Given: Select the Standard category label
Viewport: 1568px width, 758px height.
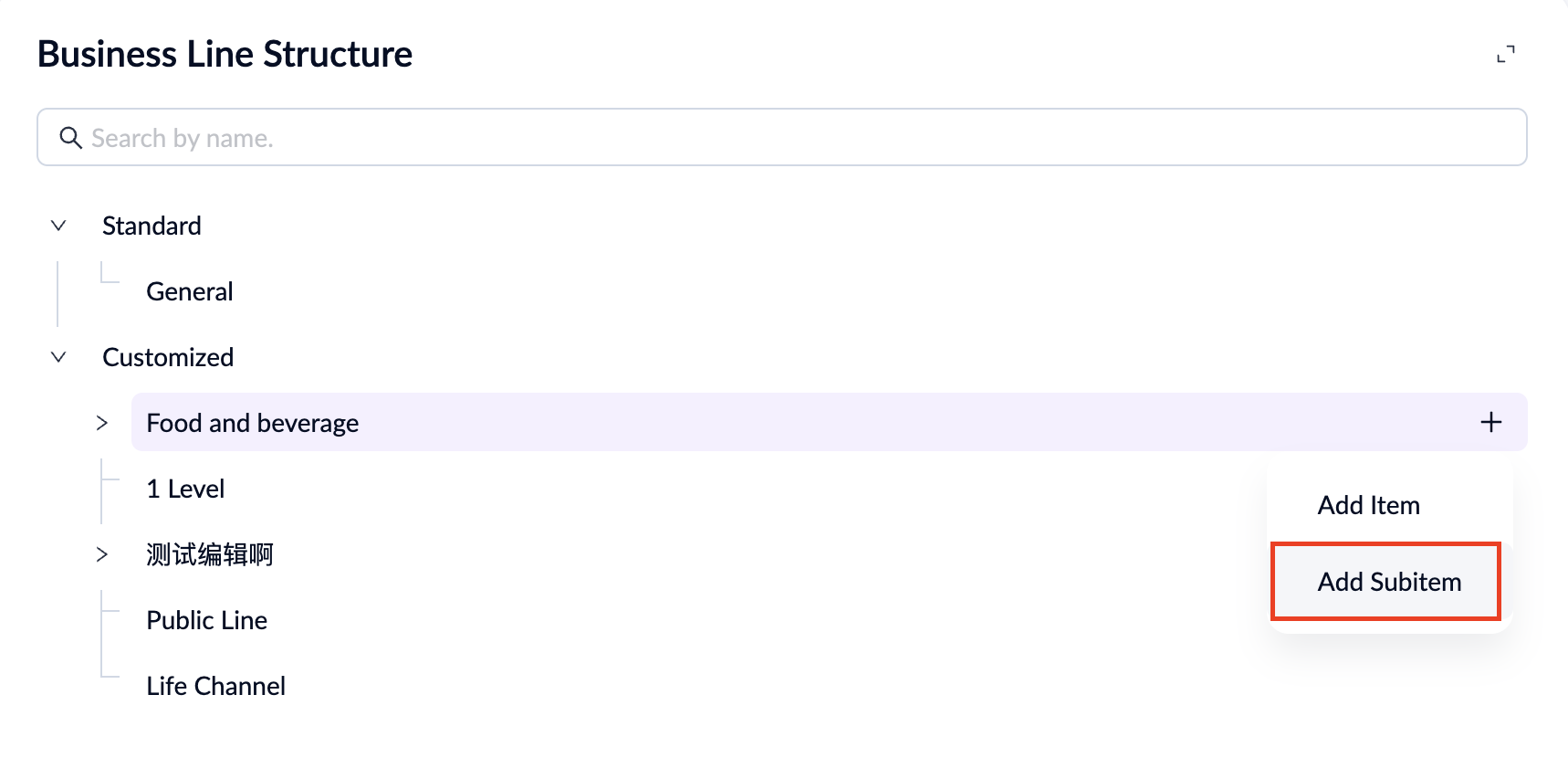Looking at the screenshot, I should (151, 225).
